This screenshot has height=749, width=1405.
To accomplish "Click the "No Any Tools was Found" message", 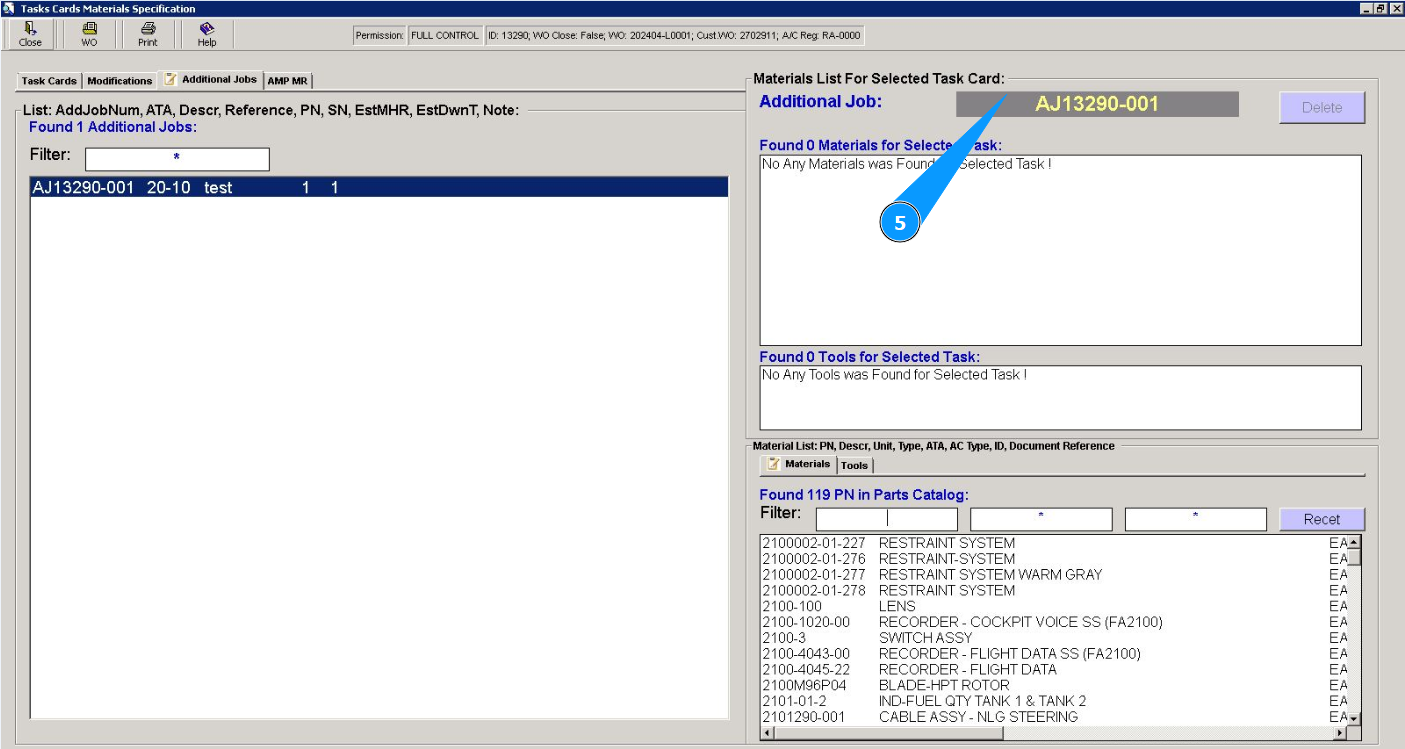I will tap(895, 375).
